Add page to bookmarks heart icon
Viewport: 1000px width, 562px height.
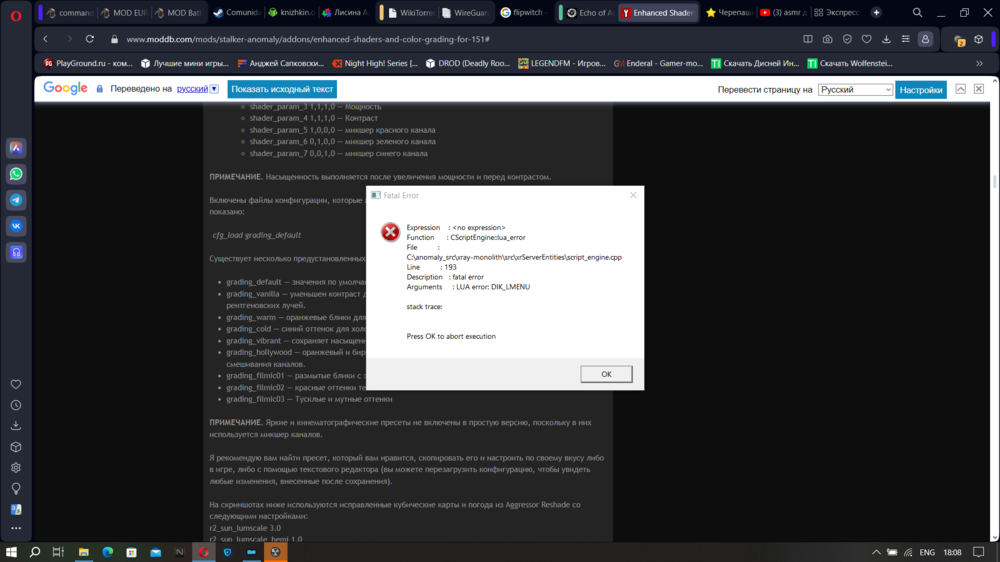point(867,39)
